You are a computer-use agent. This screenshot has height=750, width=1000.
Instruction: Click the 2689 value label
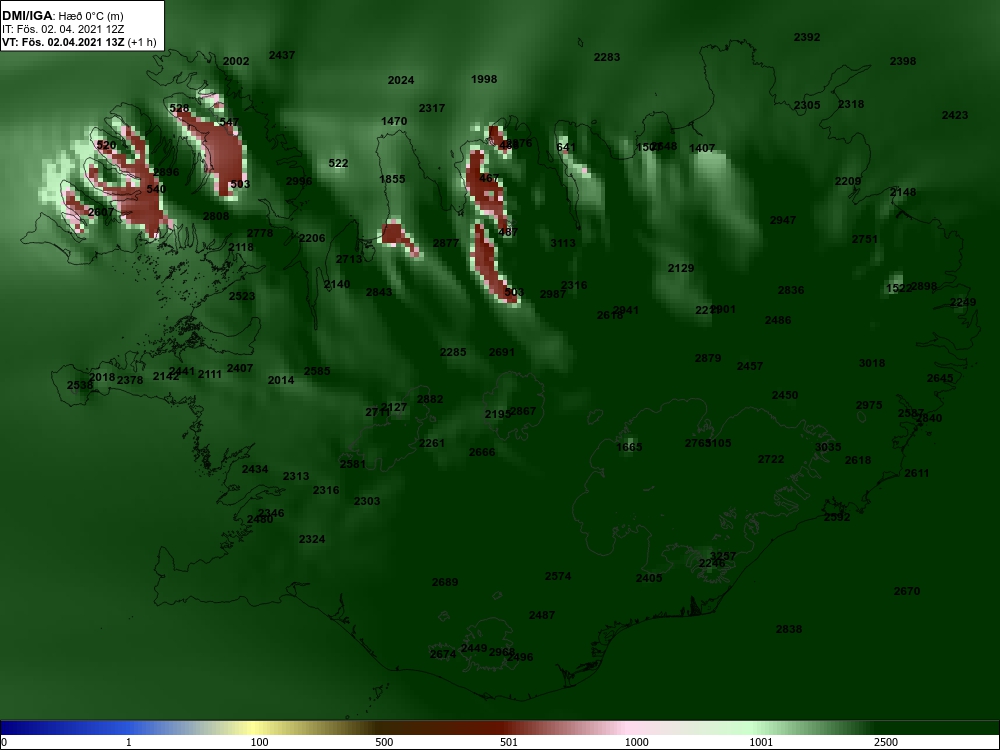pos(445,582)
